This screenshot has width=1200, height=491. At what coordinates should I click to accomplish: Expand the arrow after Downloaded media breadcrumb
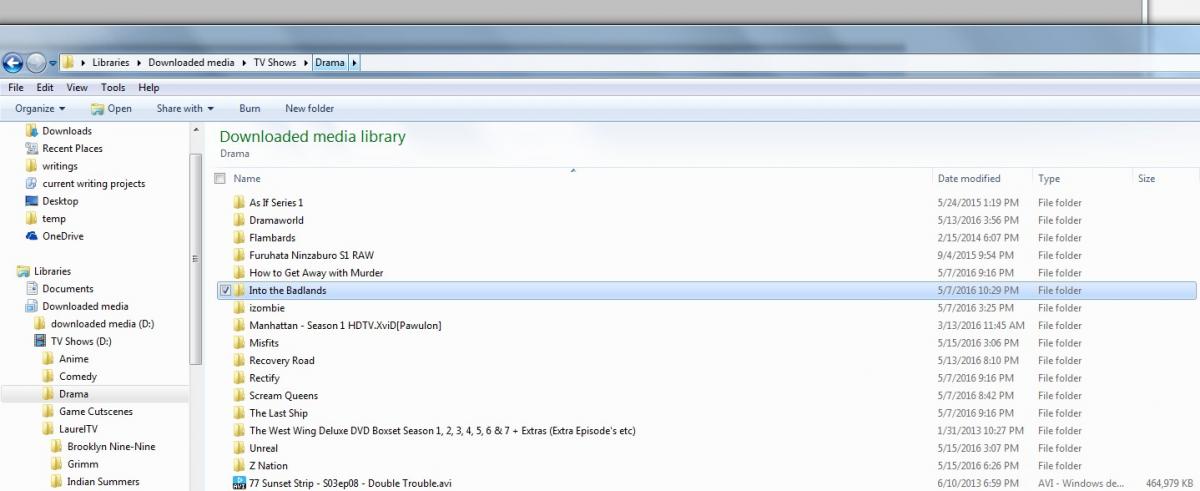[x=244, y=62]
